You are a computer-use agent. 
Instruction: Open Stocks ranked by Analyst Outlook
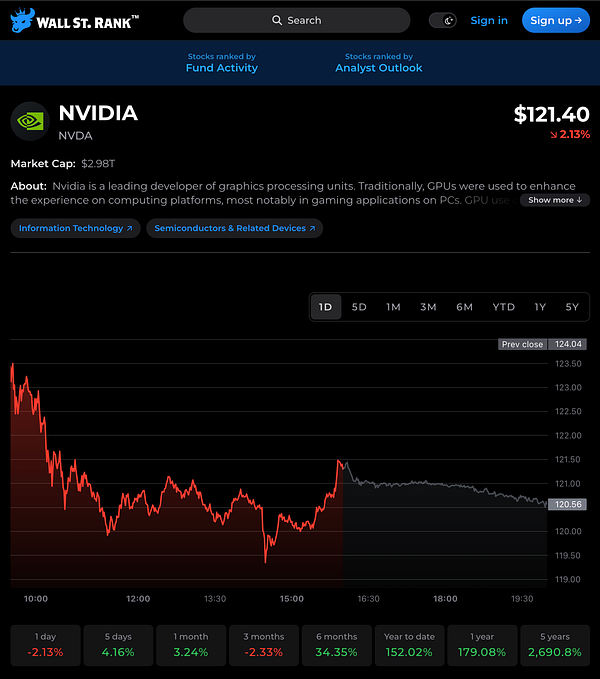click(378, 63)
